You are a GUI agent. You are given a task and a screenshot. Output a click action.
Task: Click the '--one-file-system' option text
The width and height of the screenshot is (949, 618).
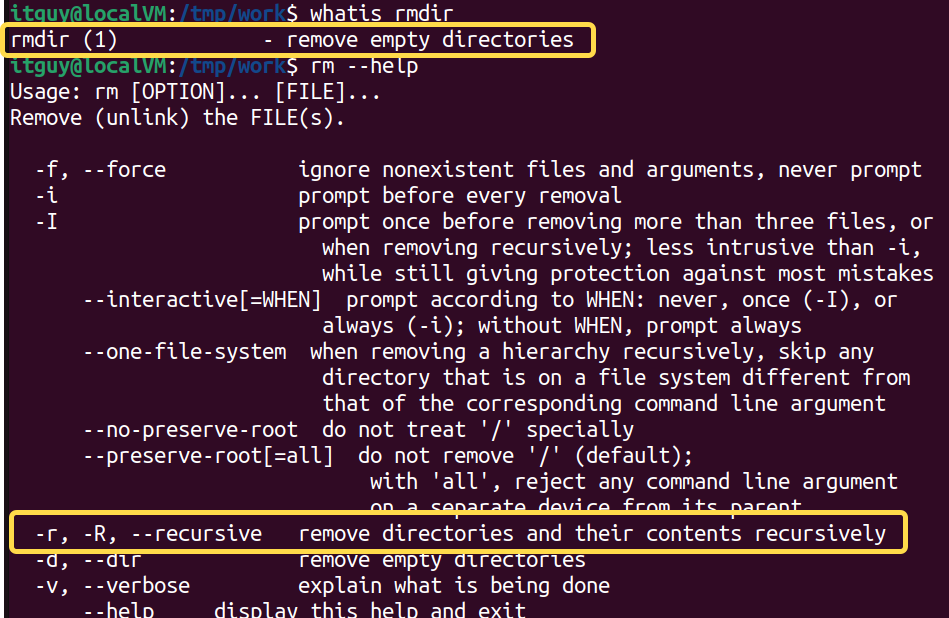click(x=185, y=352)
